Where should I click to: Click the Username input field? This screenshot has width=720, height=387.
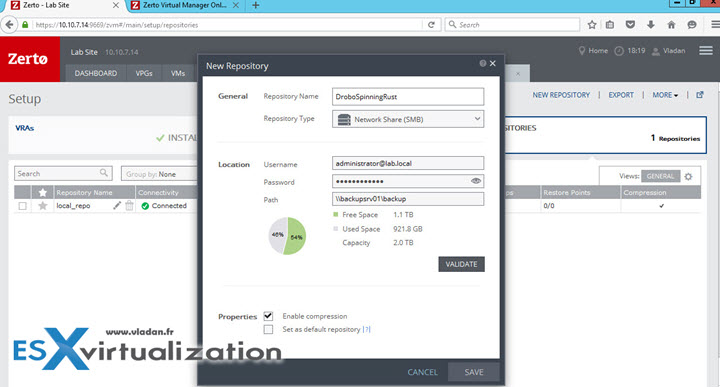coord(408,163)
